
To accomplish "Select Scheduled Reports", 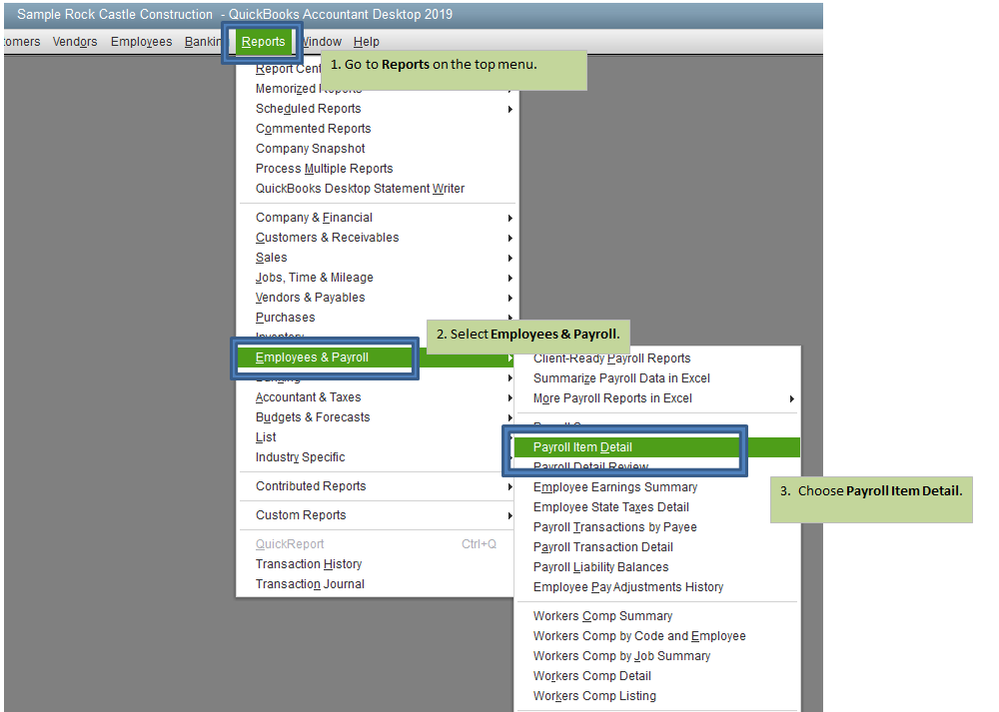I will (376, 109).
